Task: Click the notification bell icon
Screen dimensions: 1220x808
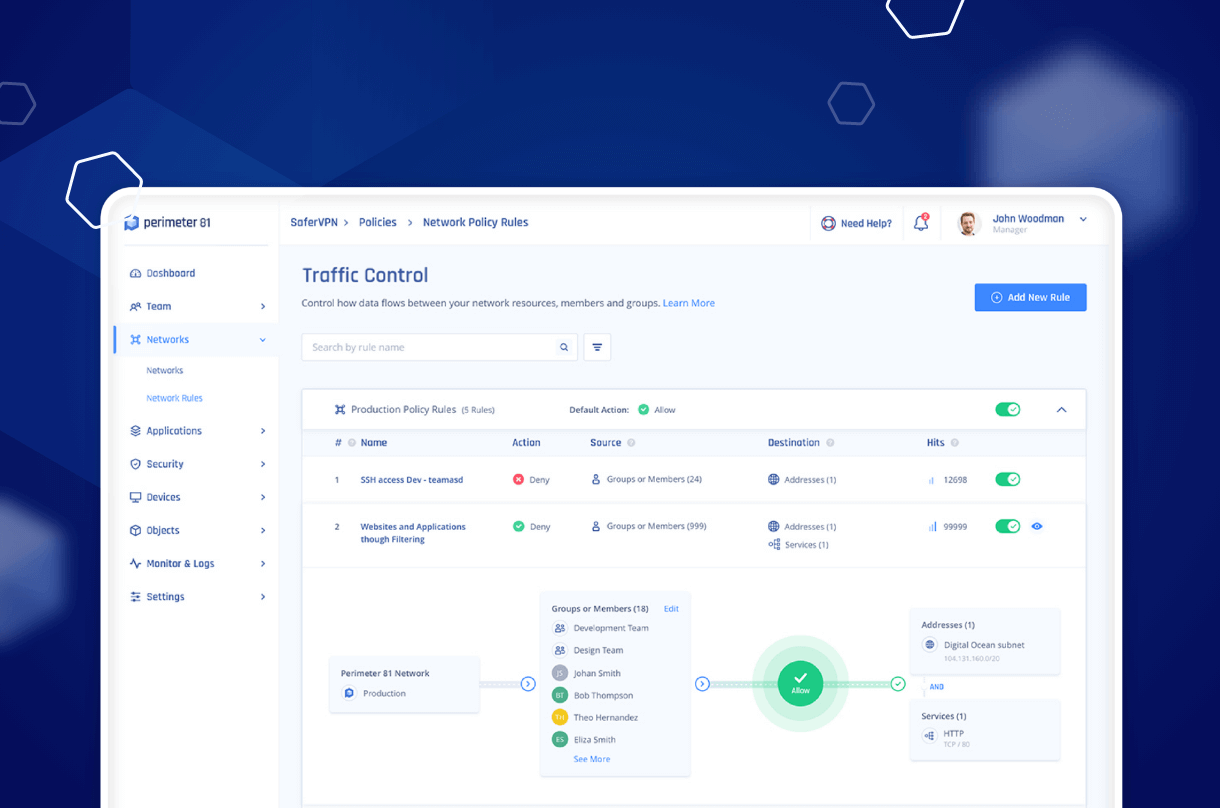Action: coord(921,223)
